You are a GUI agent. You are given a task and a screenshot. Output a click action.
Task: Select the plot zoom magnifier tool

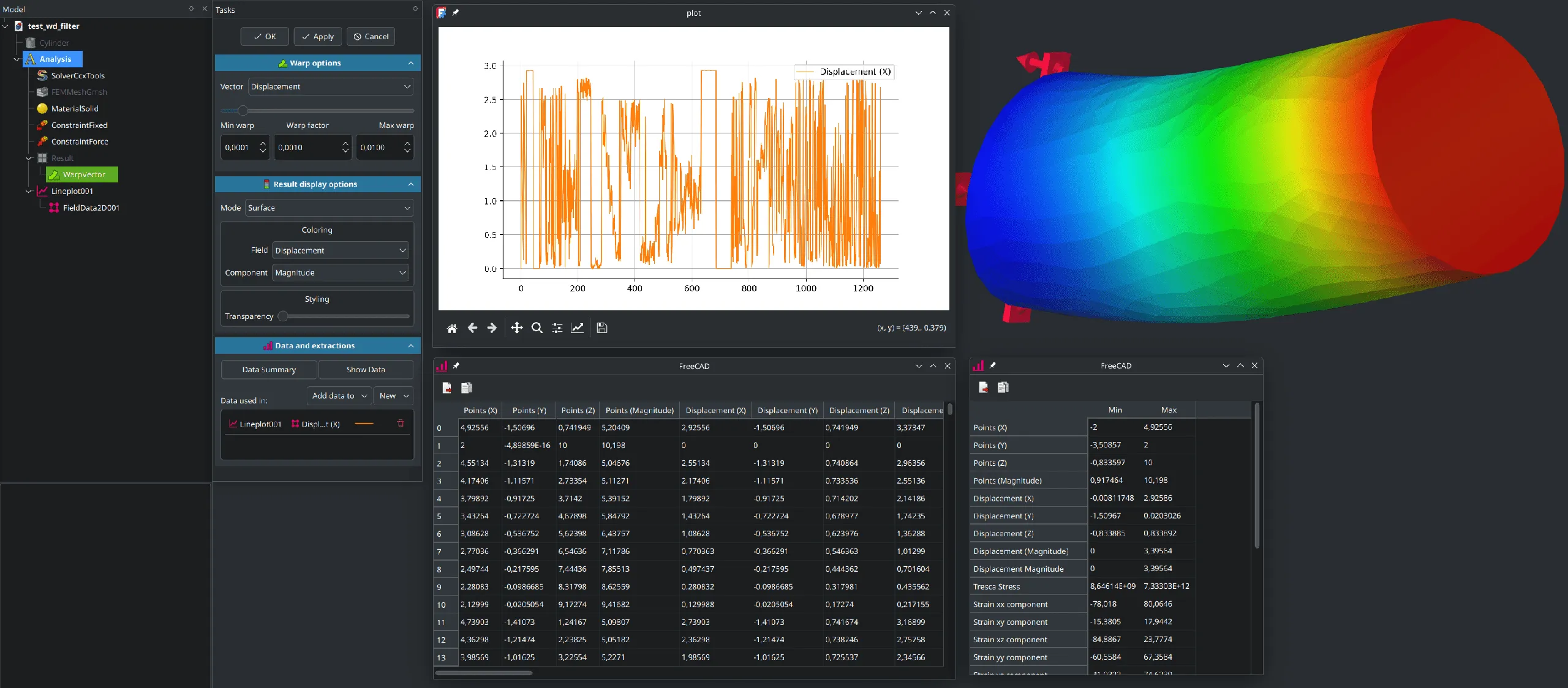pos(537,328)
